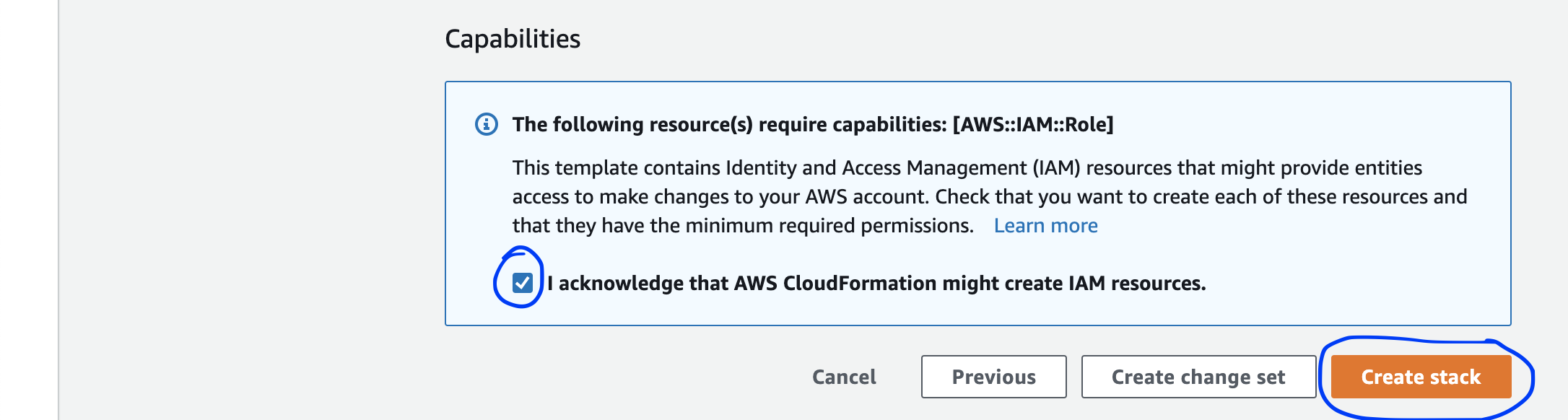
Task: Click the orange Create stack button
Action: pos(1421,377)
